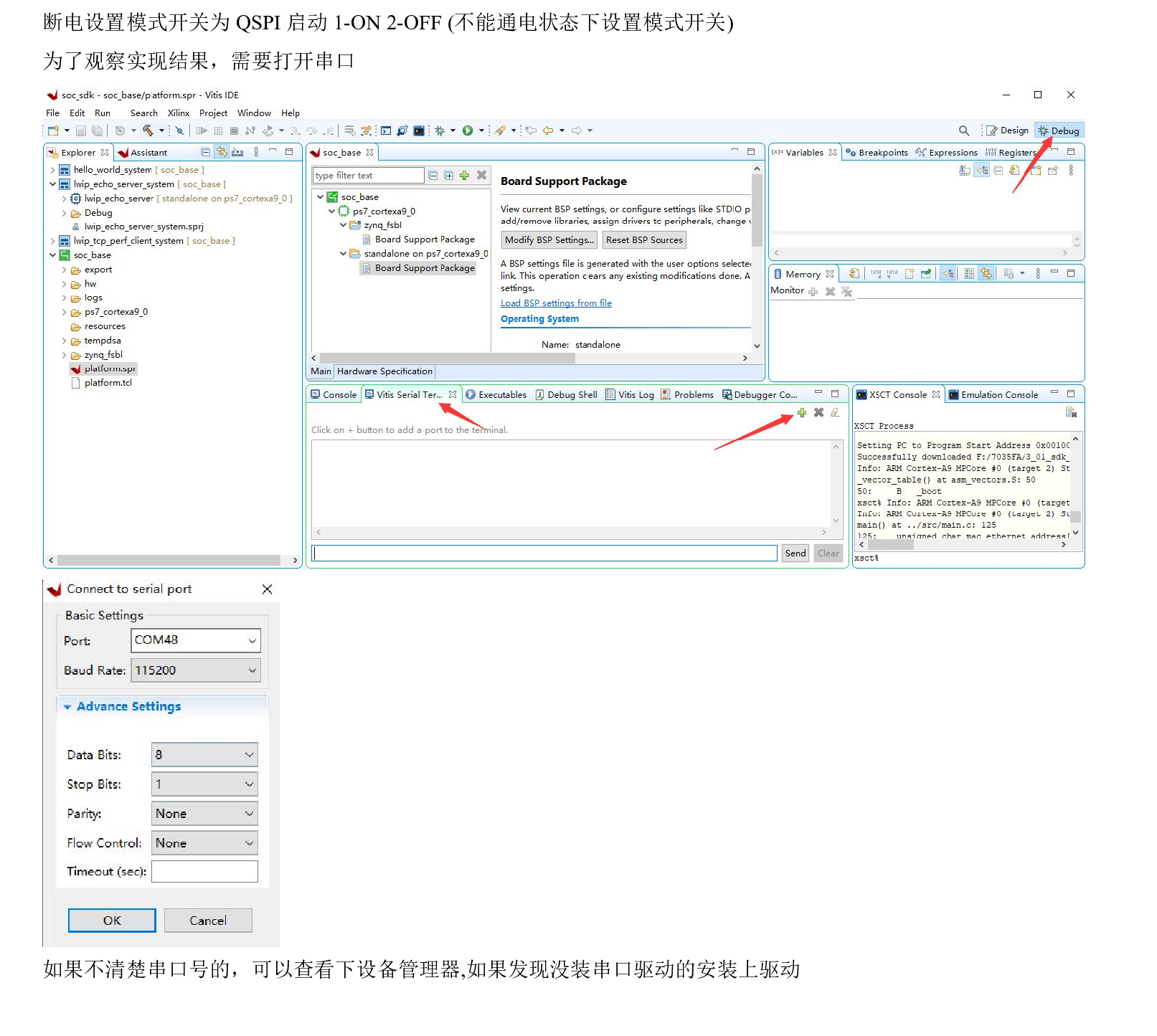The image size is (1157, 1036).
Task: Add a serial port with the green plus
Action: pos(802,413)
